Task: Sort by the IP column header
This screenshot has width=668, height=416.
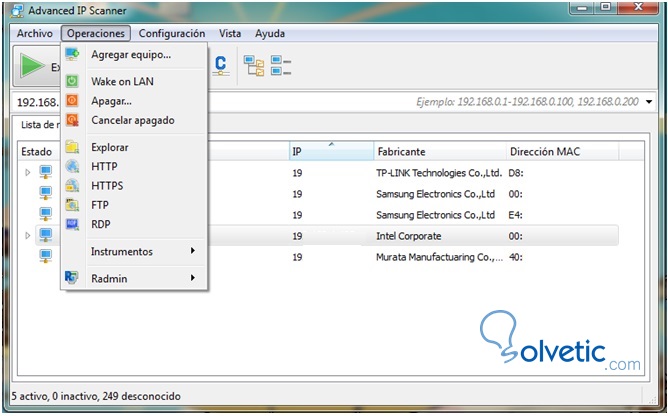Action: pyautogui.click(x=331, y=151)
